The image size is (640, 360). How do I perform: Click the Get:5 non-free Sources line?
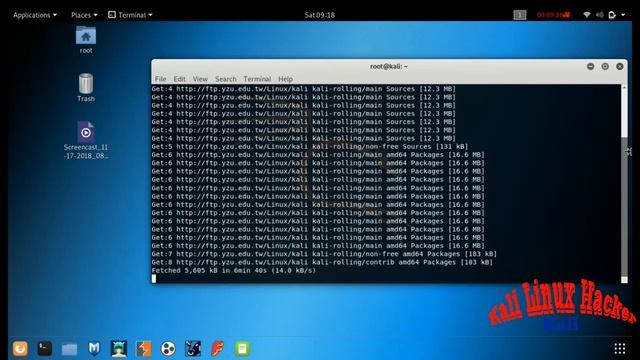tap(310, 147)
